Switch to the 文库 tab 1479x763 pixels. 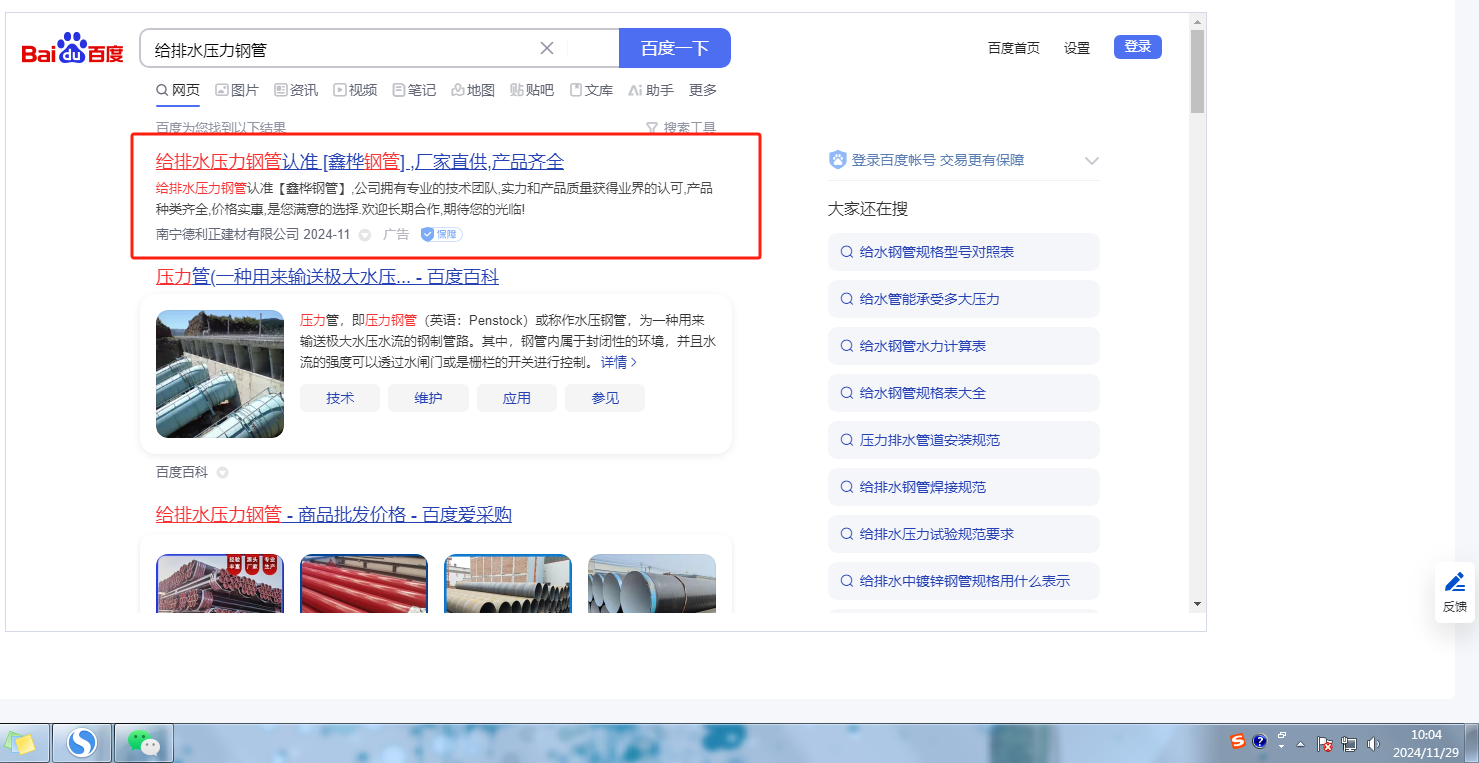click(591, 90)
